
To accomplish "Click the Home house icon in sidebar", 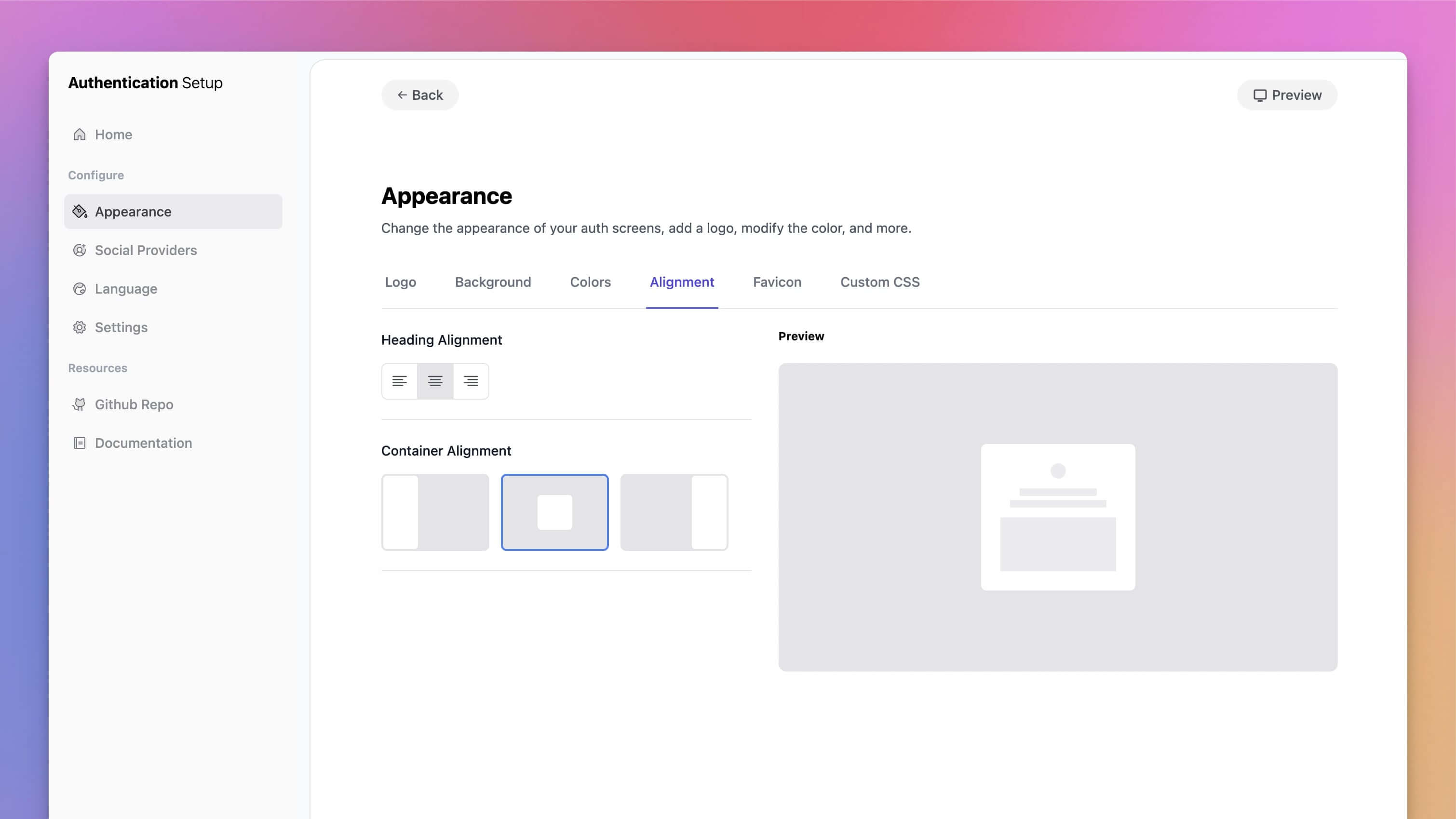I will [x=80, y=134].
